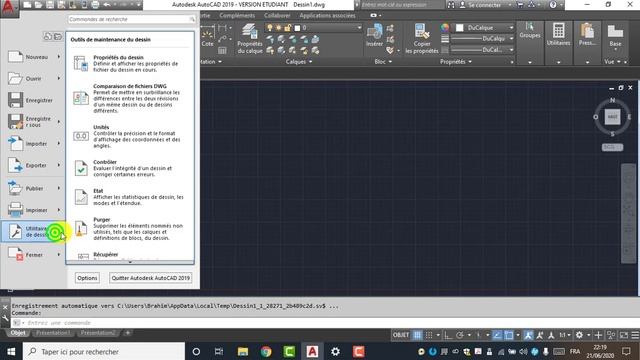Switch to the Présentation1 layout tab
The width and height of the screenshot is (640, 360).
[x=53, y=333]
